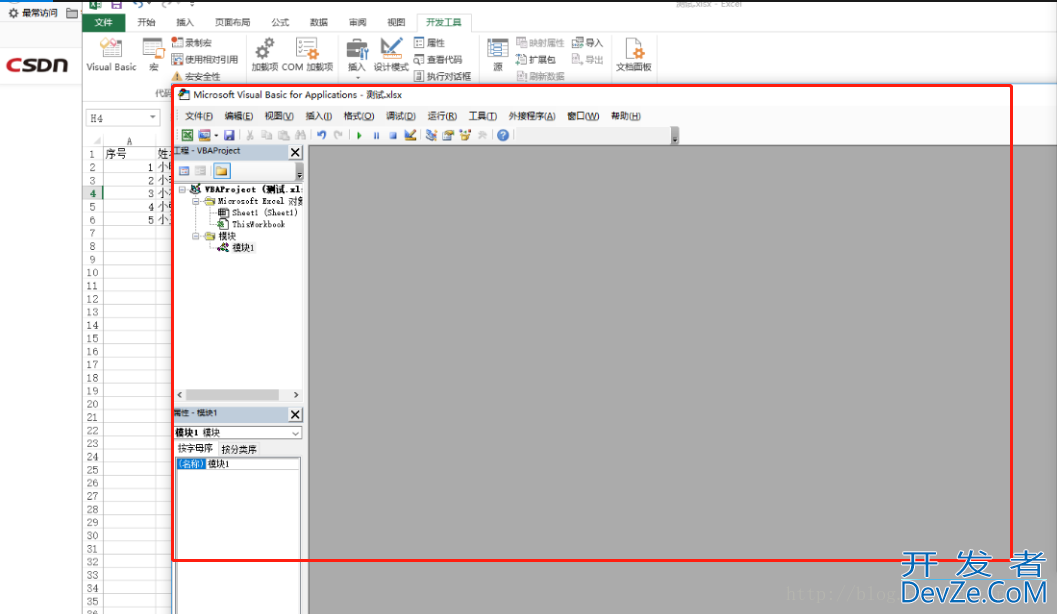Open VBA help with the question mark icon

pyautogui.click(x=503, y=135)
